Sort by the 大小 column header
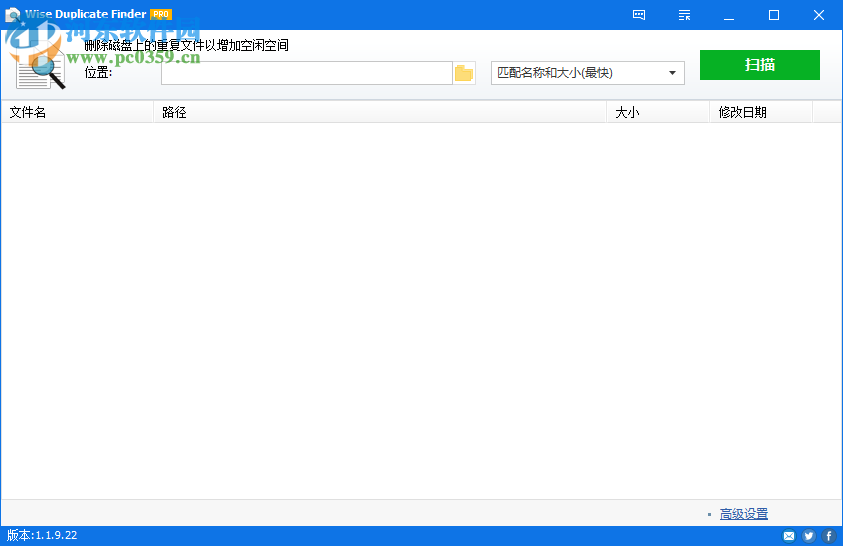The image size is (843, 546). click(x=658, y=112)
